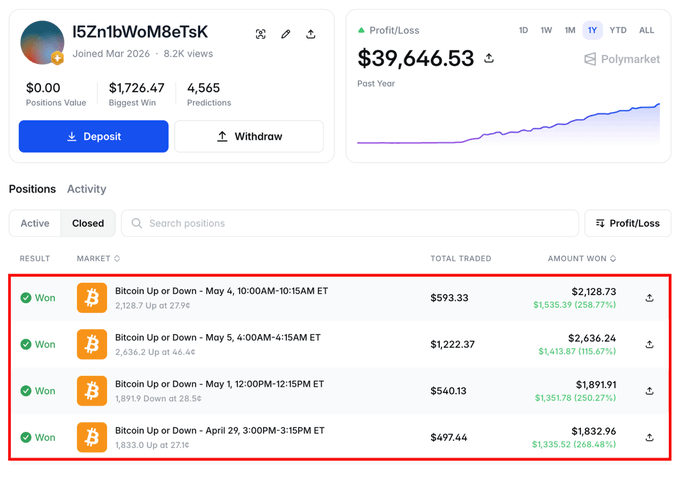Click Bitcoin icon for May 1 market
Image resolution: width=680 pixels, height=478 pixels.
point(92,391)
